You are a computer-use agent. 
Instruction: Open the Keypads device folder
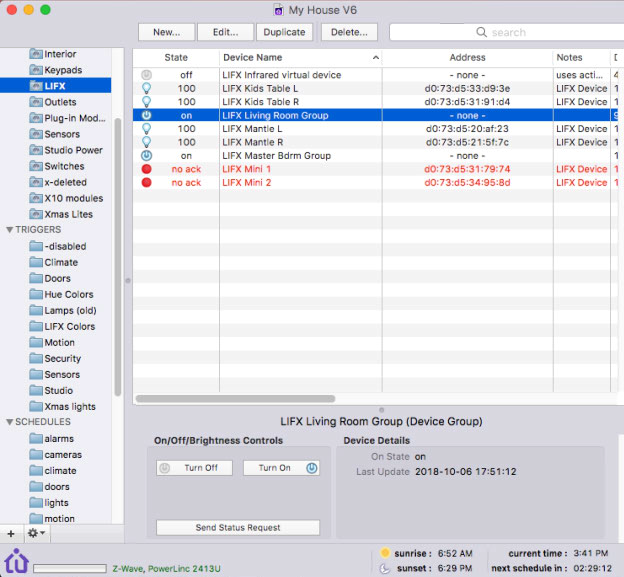point(56,70)
